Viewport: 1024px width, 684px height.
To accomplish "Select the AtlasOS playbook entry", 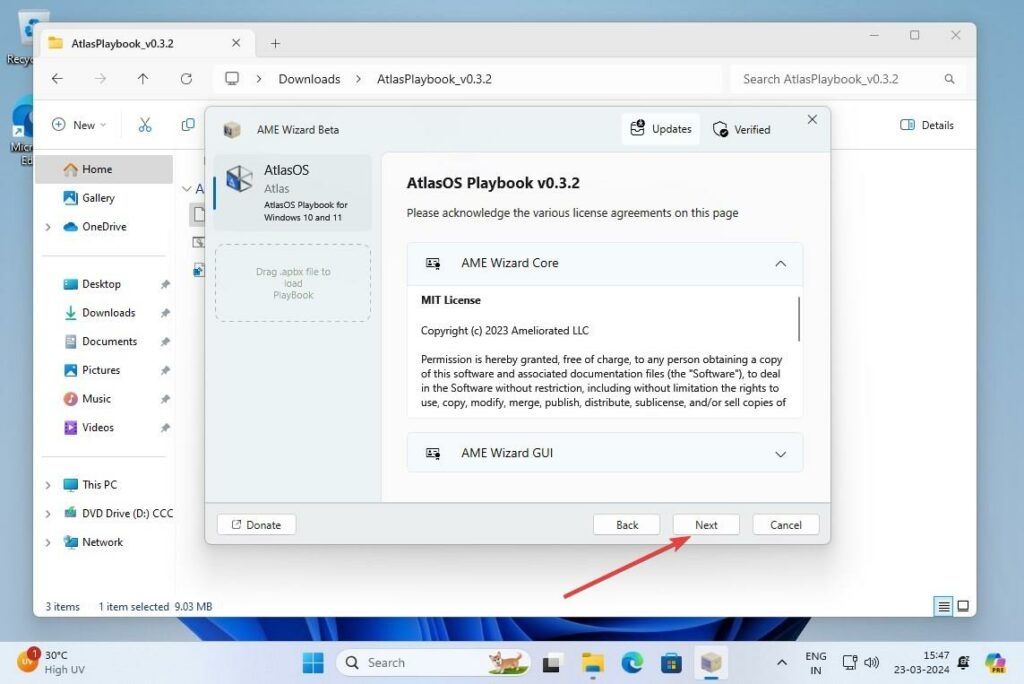I will pos(292,193).
